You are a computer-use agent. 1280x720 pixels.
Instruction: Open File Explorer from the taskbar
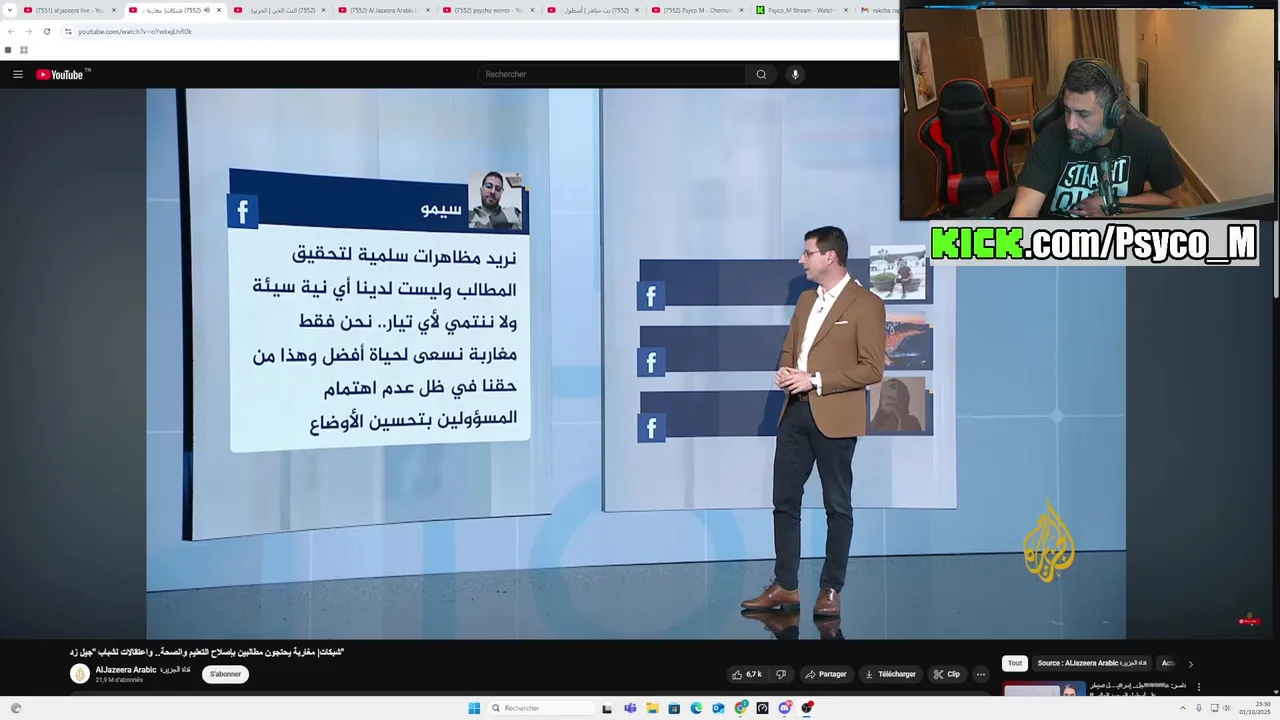(652, 708)
